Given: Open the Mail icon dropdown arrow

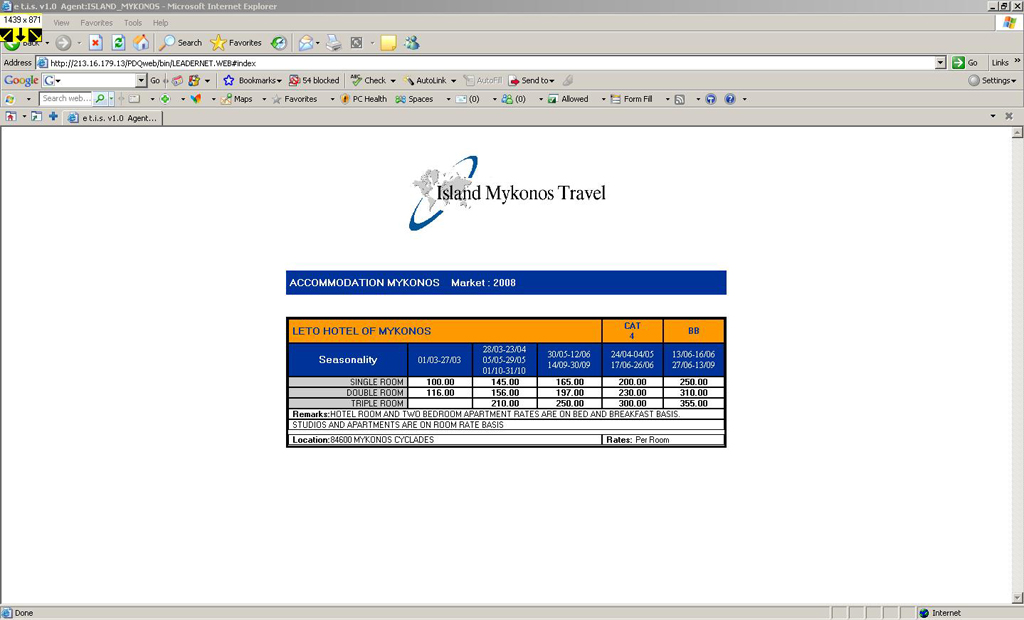Looking at the screenshot, I should point(318,44).
